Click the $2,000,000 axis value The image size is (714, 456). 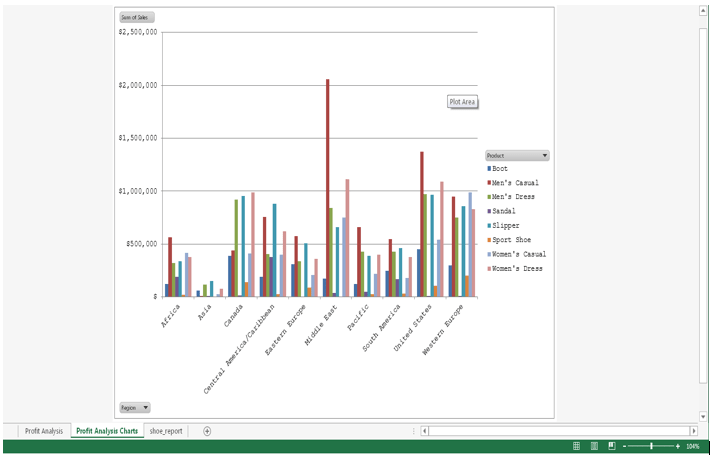coord(138,85)
